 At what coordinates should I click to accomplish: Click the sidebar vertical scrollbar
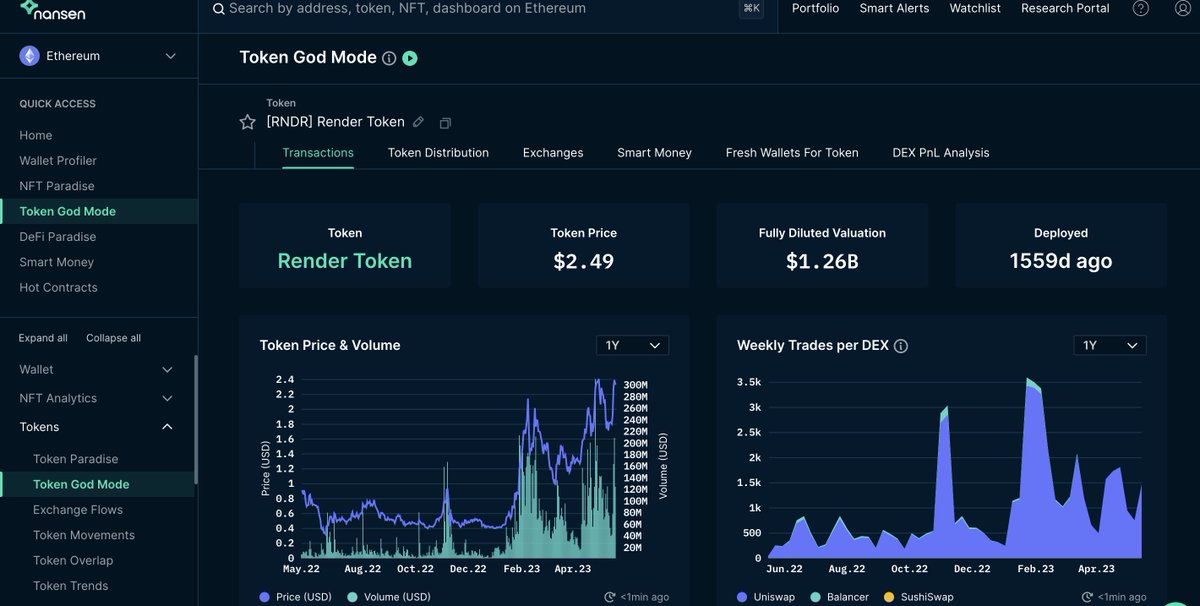(x=195, y=420)
